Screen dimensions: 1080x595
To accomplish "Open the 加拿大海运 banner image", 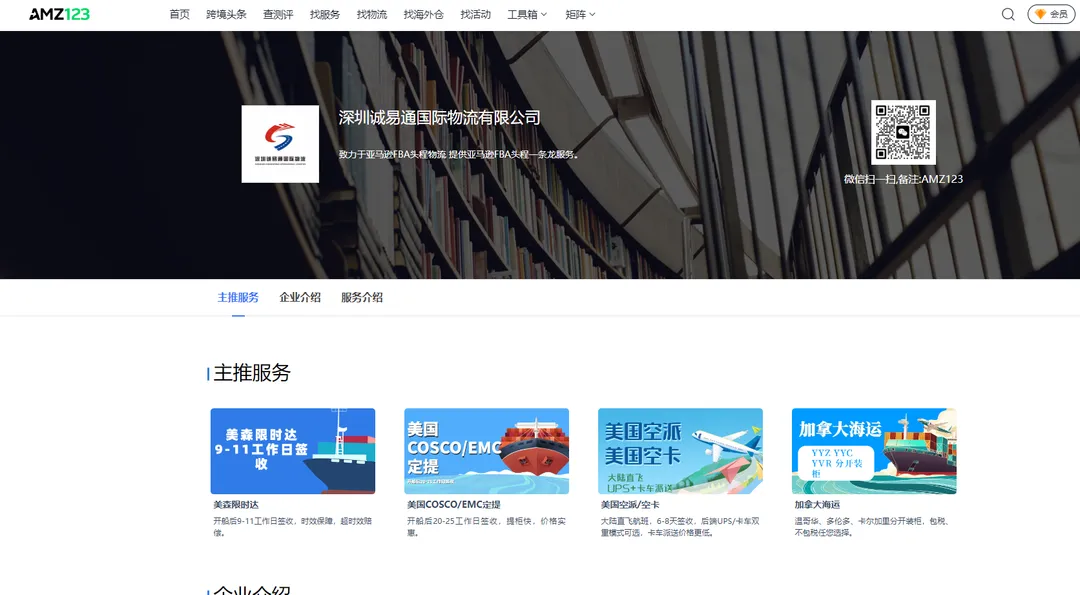I will (x=874, y=451).
